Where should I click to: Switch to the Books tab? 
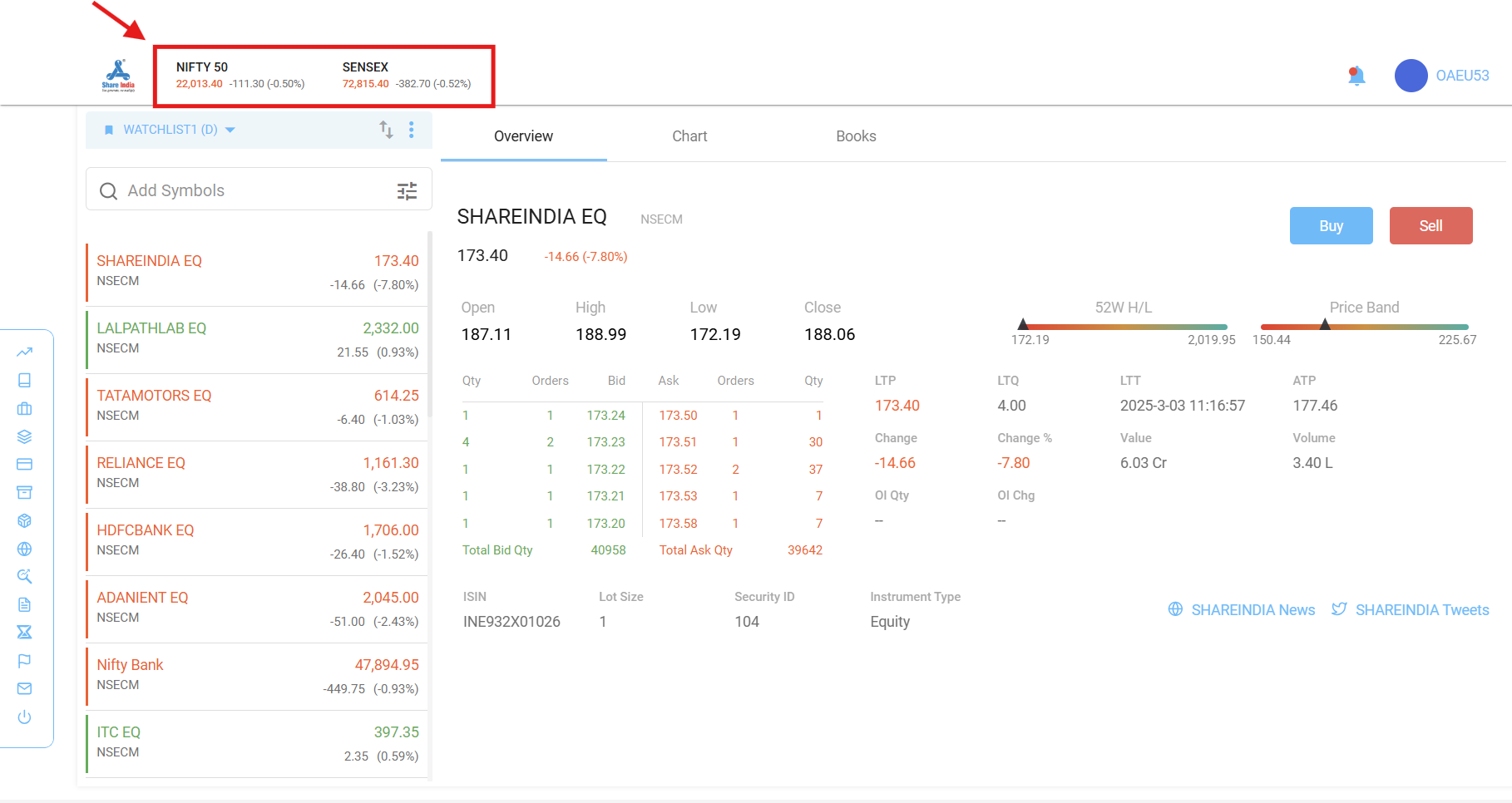tap(856, 136)
